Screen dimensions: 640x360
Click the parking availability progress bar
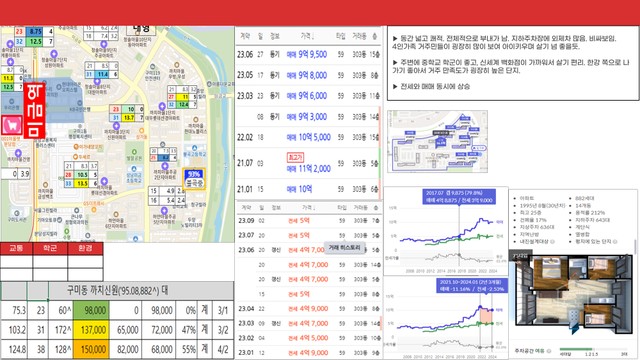(x=593, y=349)
